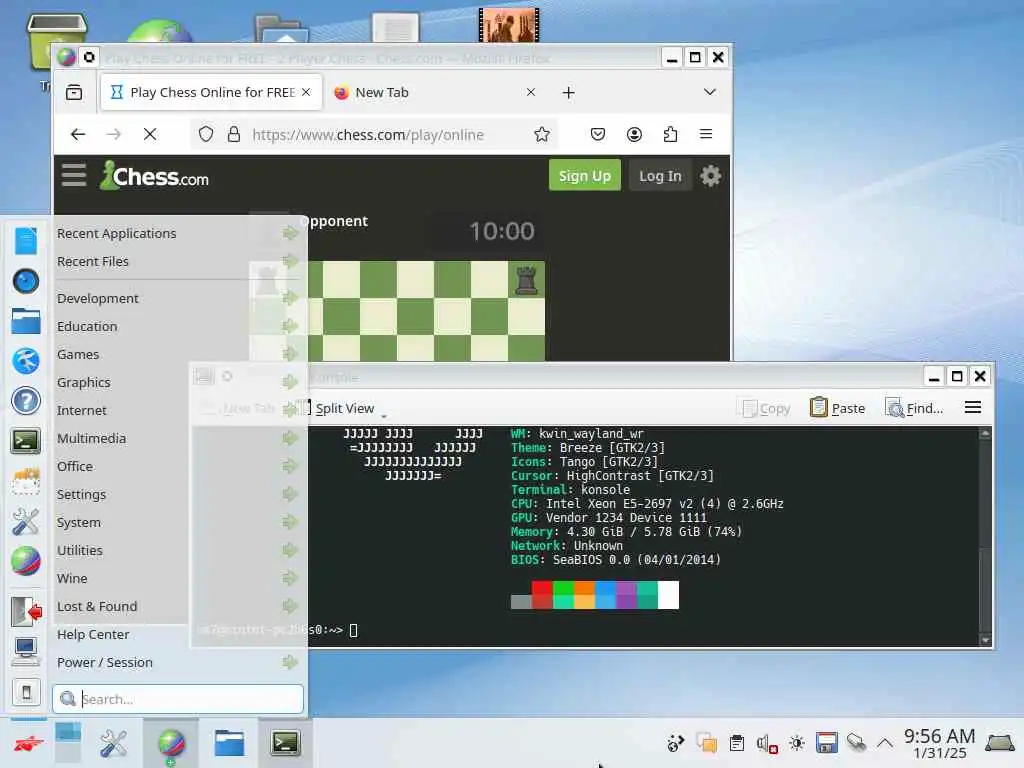1024x768 pixels.
Task: Open the Firefox hamburger application menu
Action: coord(706,134)
